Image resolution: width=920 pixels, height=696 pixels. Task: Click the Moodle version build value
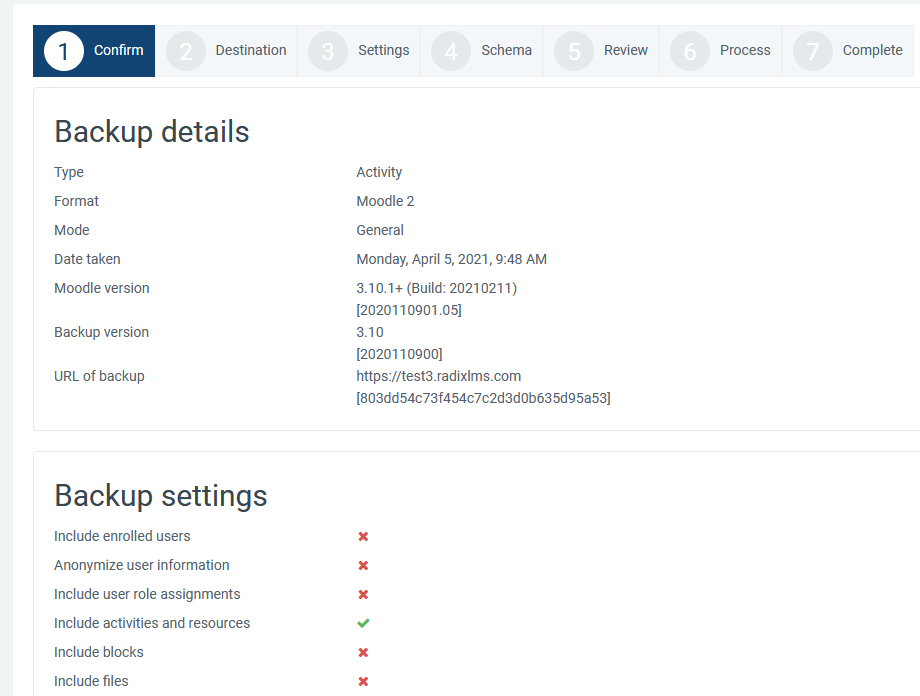click(436, 288)
